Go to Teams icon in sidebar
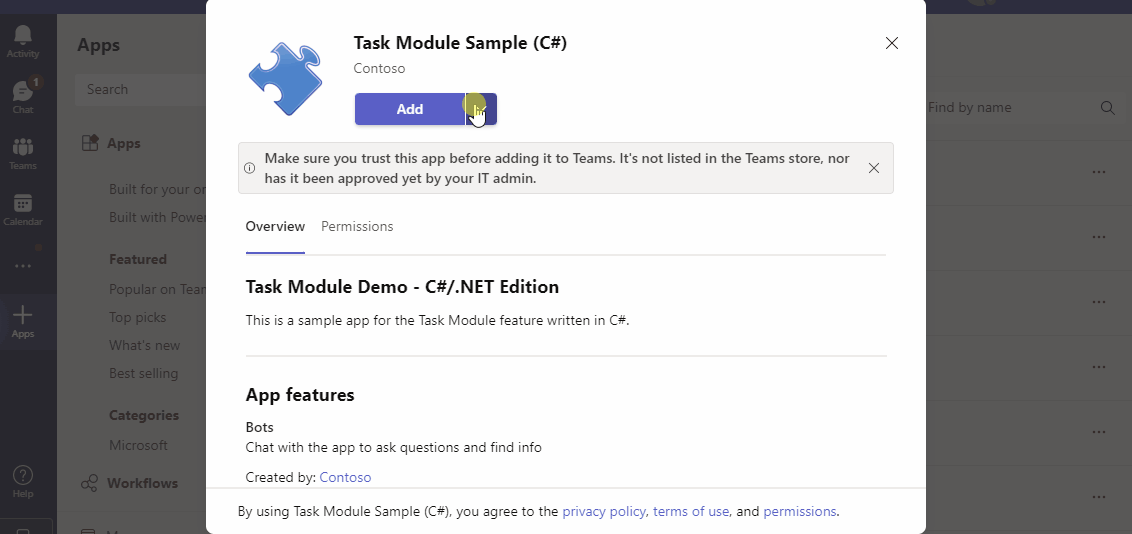Viewport: 1132px width, 534px height. coord(22,150)
